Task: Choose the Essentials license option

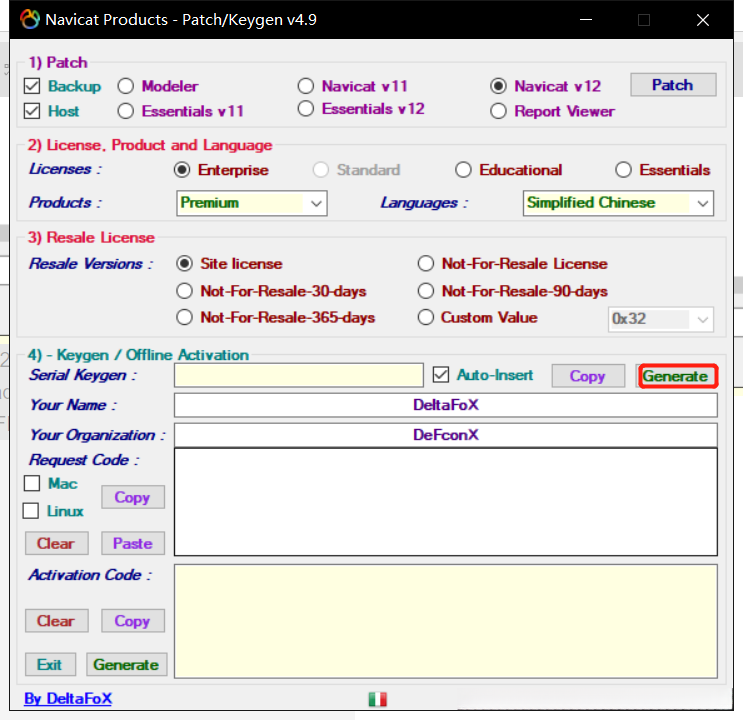Action: pos(623,170)
